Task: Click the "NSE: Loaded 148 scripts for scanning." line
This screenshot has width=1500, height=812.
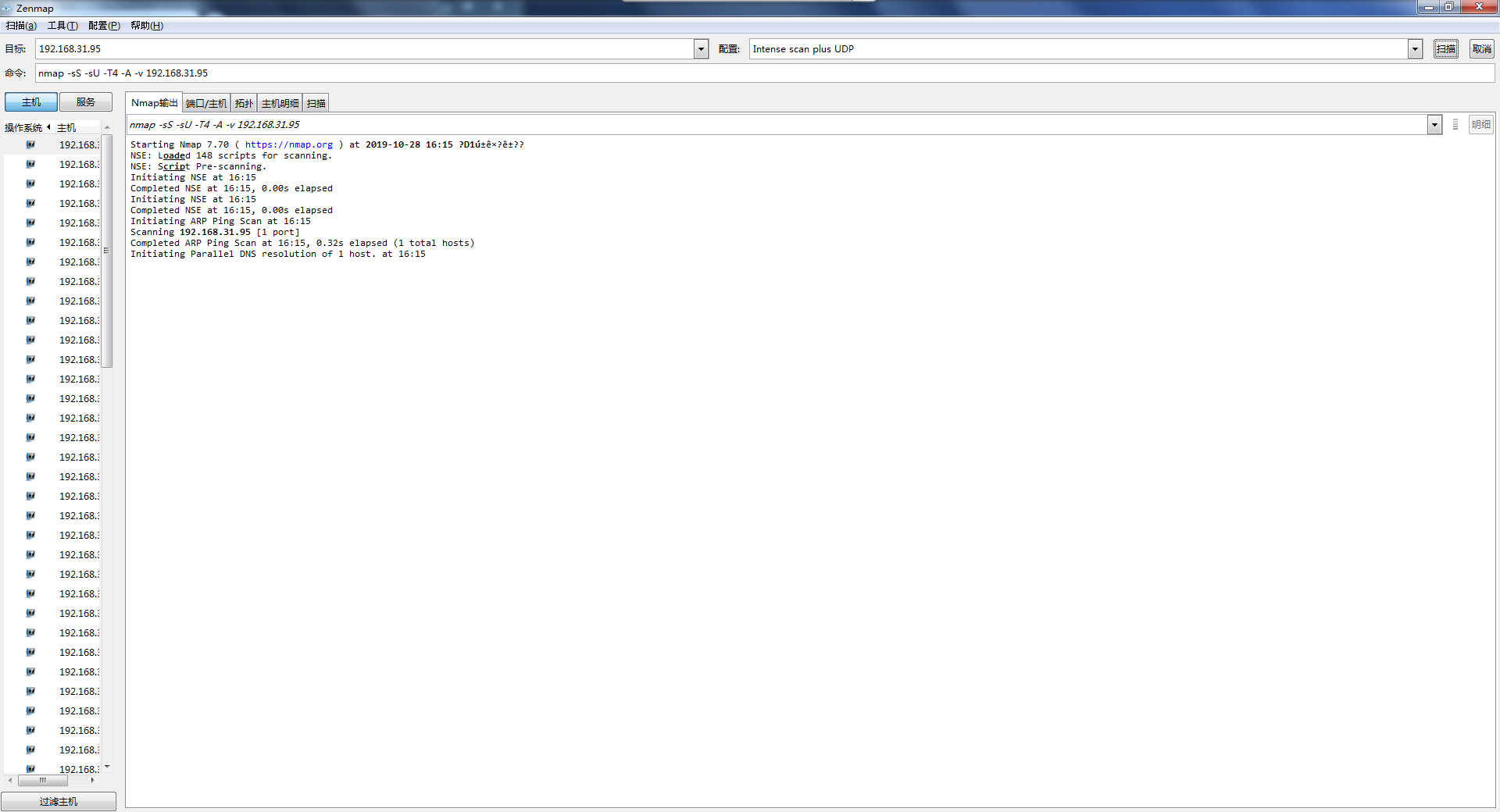Action: point(231,155)
